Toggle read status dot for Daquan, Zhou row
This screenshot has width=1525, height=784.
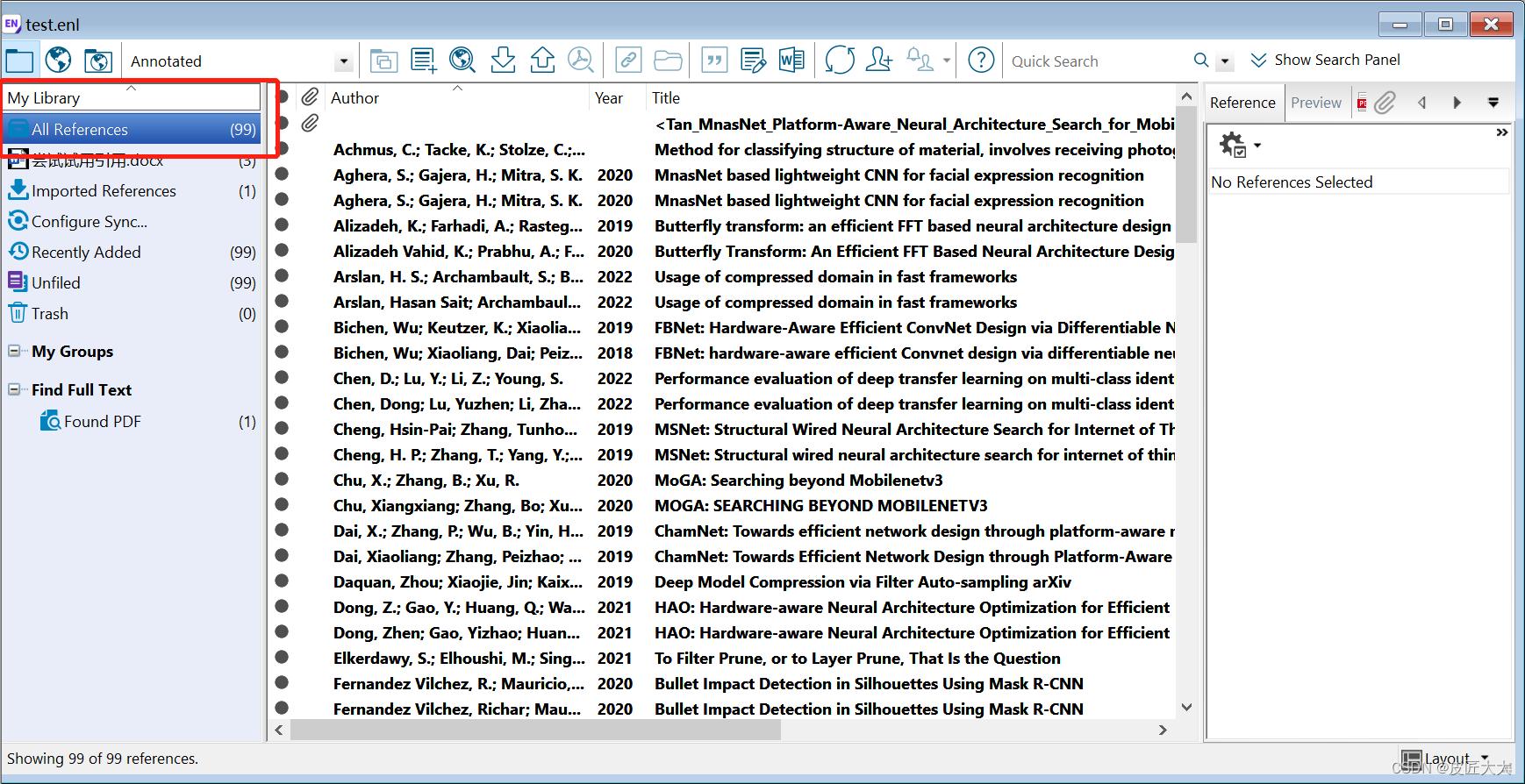pyautogui.click(x=282, y=581)
